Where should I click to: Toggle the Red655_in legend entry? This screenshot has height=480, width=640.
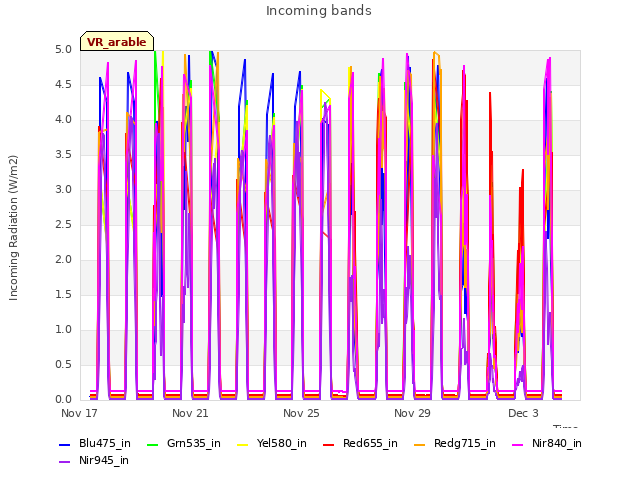pyautogui.click(x=360, y=443)
